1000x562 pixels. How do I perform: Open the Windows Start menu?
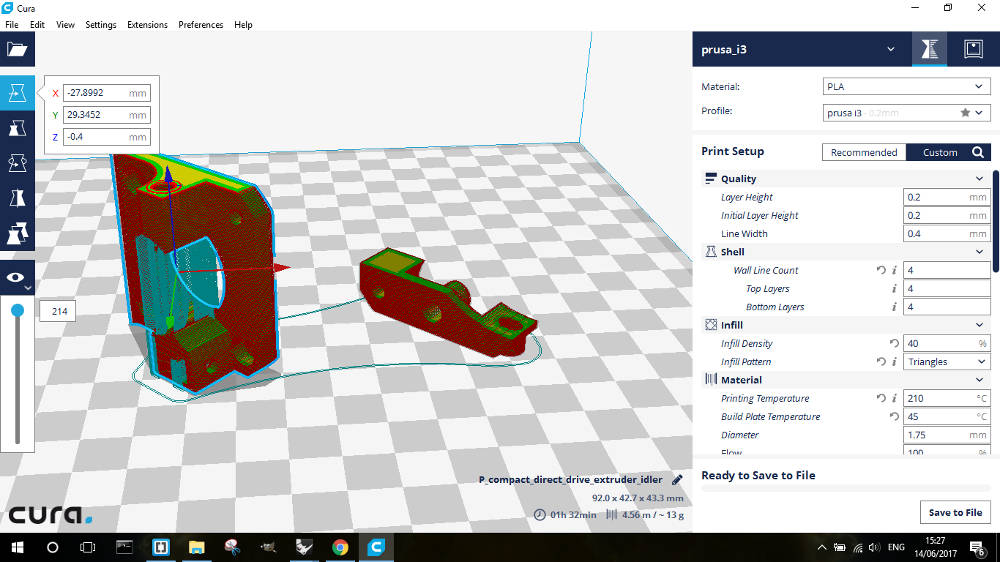(x=17, y=547)
